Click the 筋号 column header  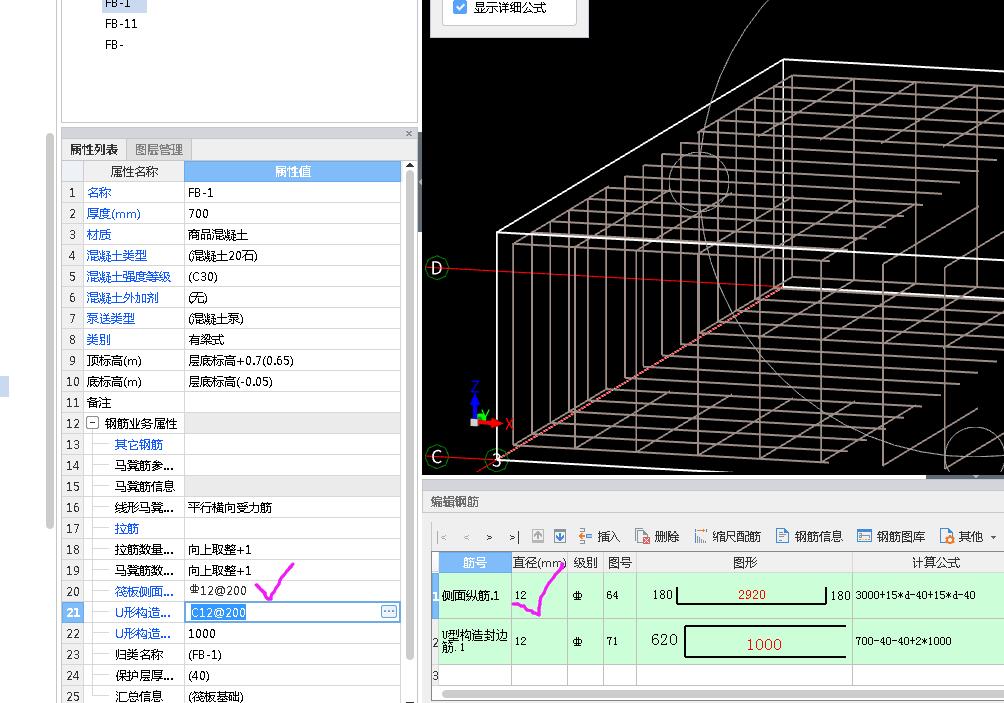pyautogui.click(x=474, y=562)
